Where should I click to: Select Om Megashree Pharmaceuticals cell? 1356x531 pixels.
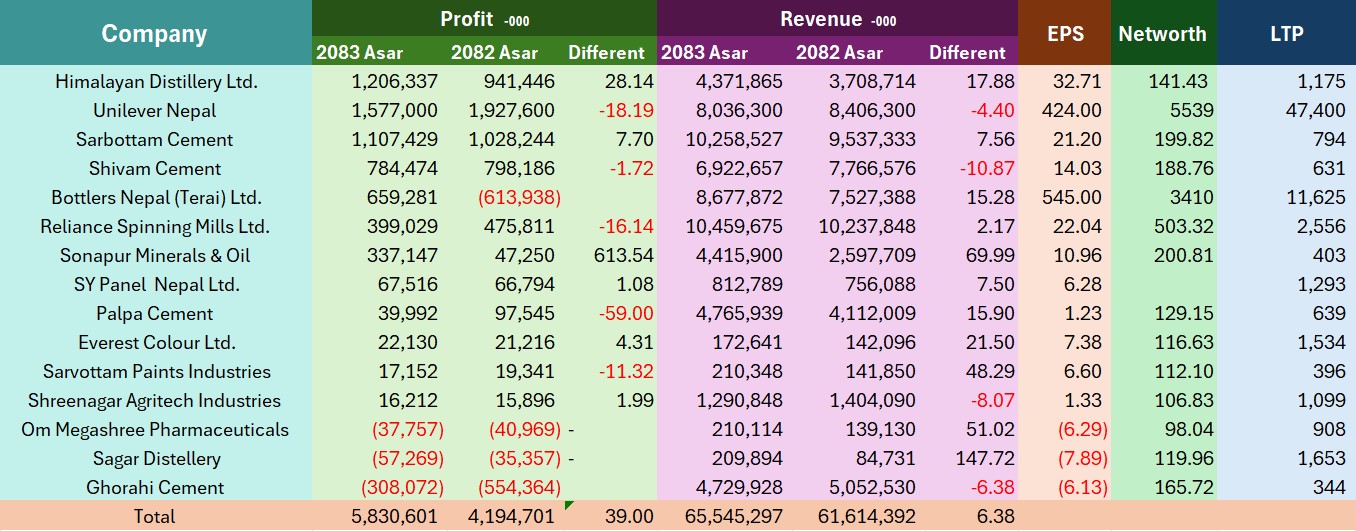tap(155, 429)
